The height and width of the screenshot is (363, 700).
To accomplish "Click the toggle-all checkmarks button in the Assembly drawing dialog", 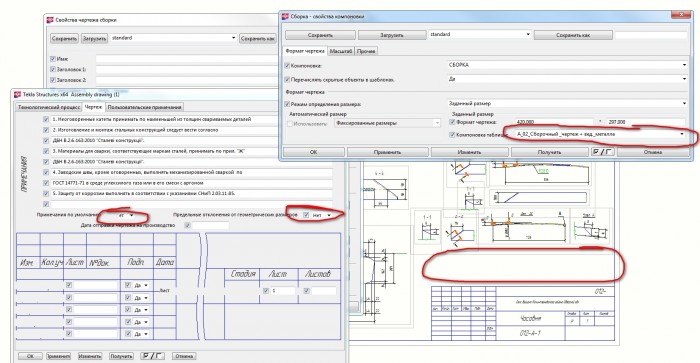I will tap(152, 356).
